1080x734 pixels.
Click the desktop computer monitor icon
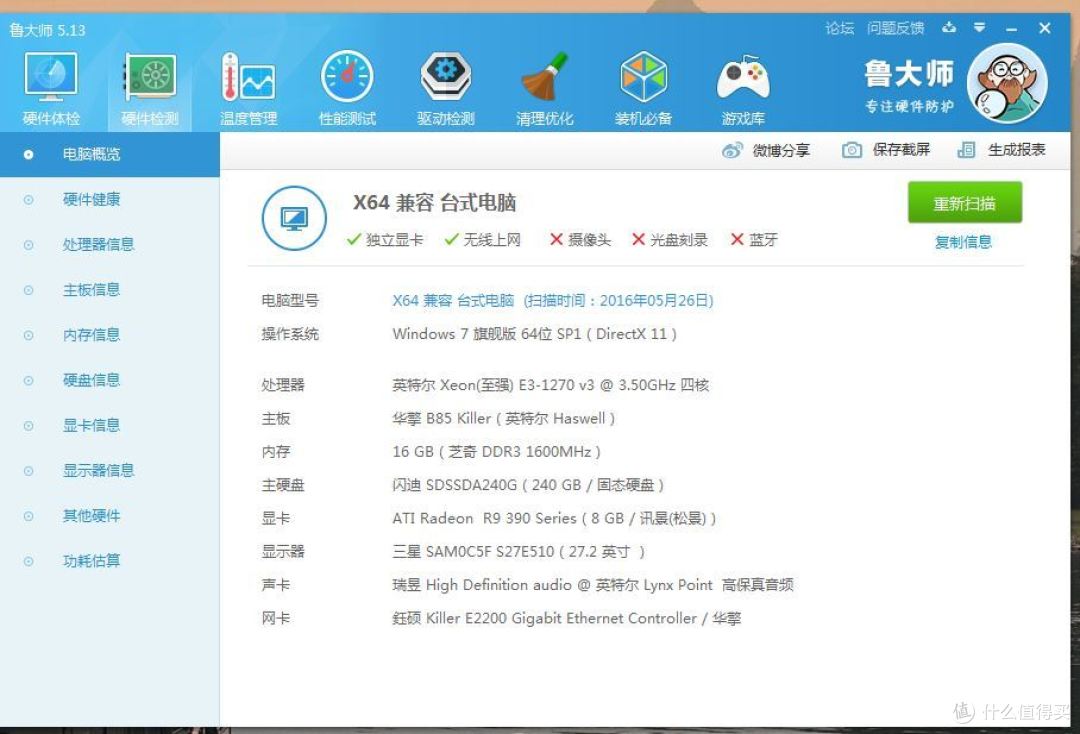point(294,218)
